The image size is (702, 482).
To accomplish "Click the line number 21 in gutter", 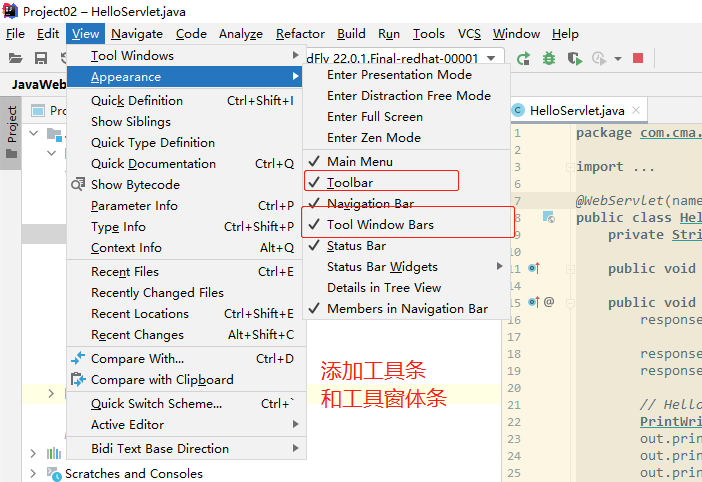I will coord(514,405).
